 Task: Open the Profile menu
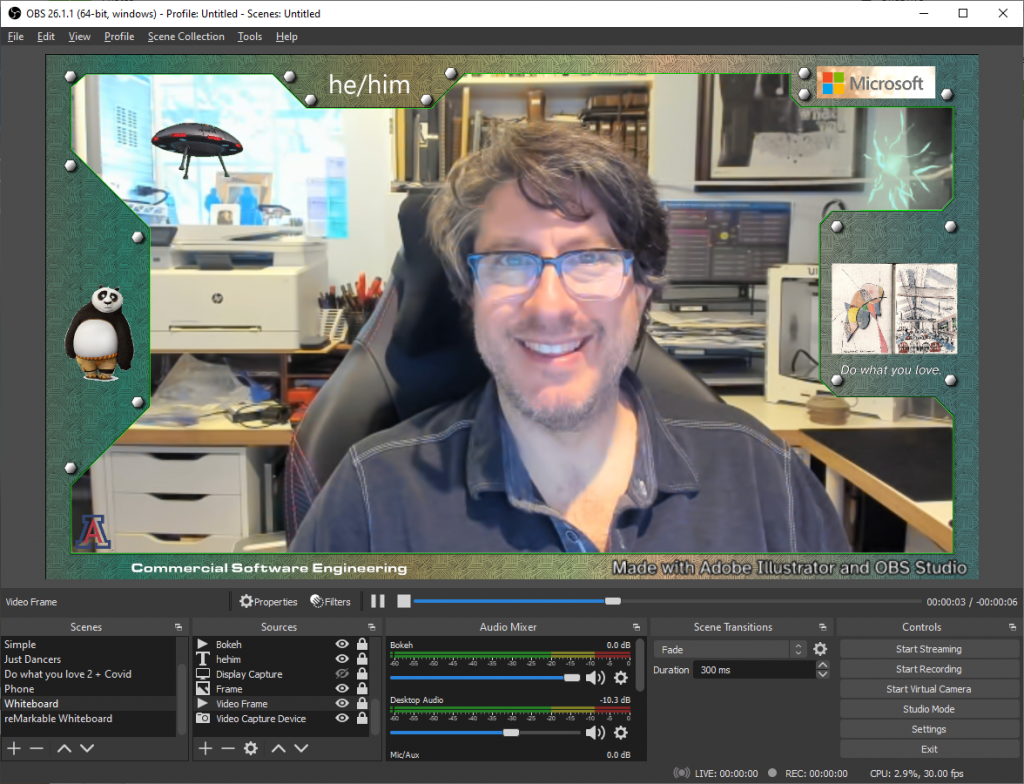pos(119,37)
